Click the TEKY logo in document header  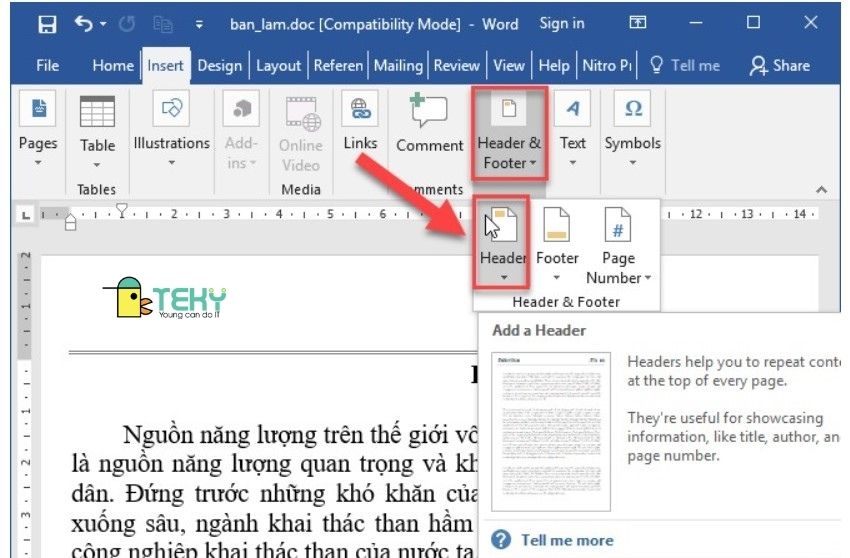[165, 297]
